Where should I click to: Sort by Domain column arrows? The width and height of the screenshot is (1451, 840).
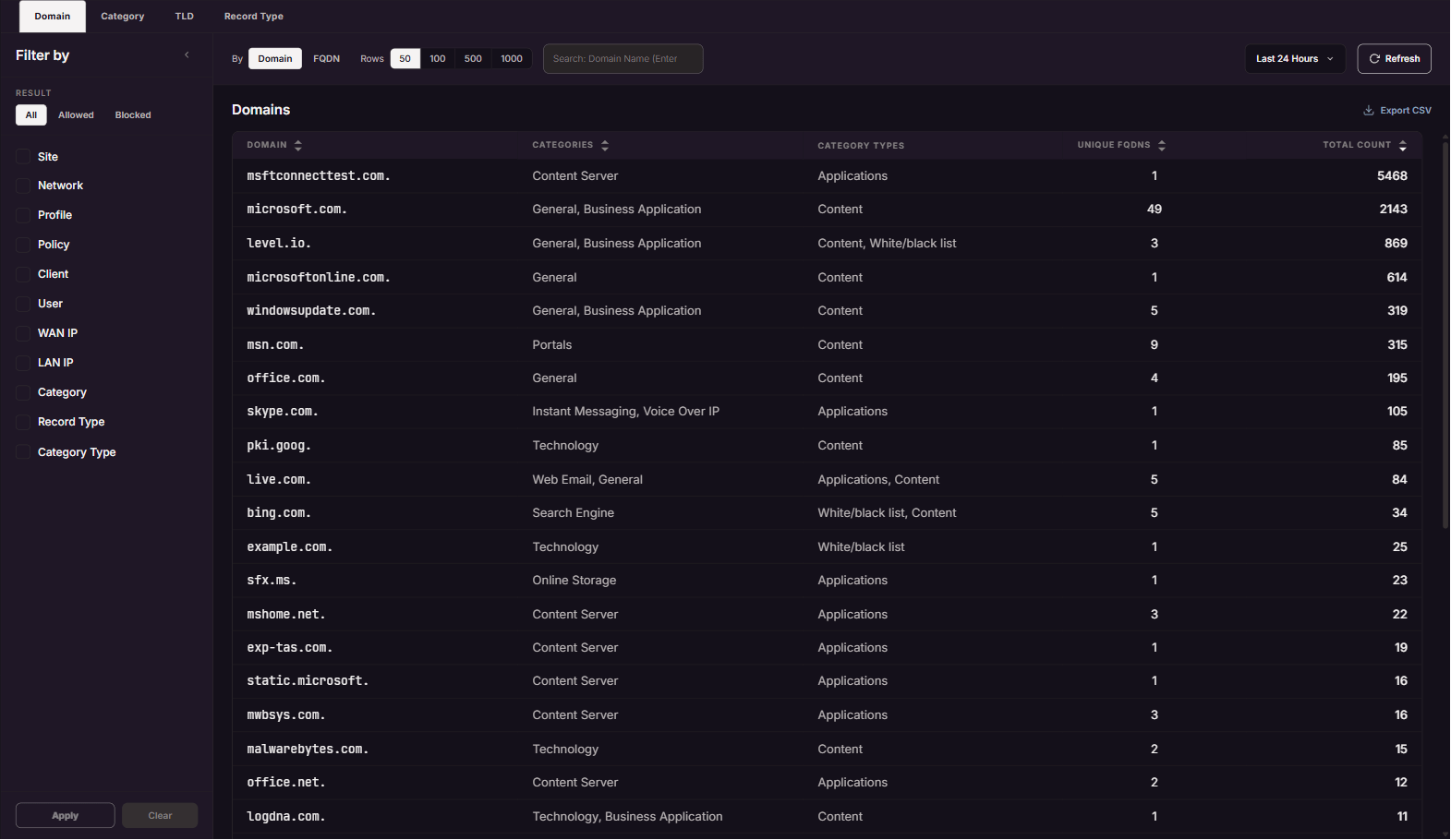click(x=297, y=146)
